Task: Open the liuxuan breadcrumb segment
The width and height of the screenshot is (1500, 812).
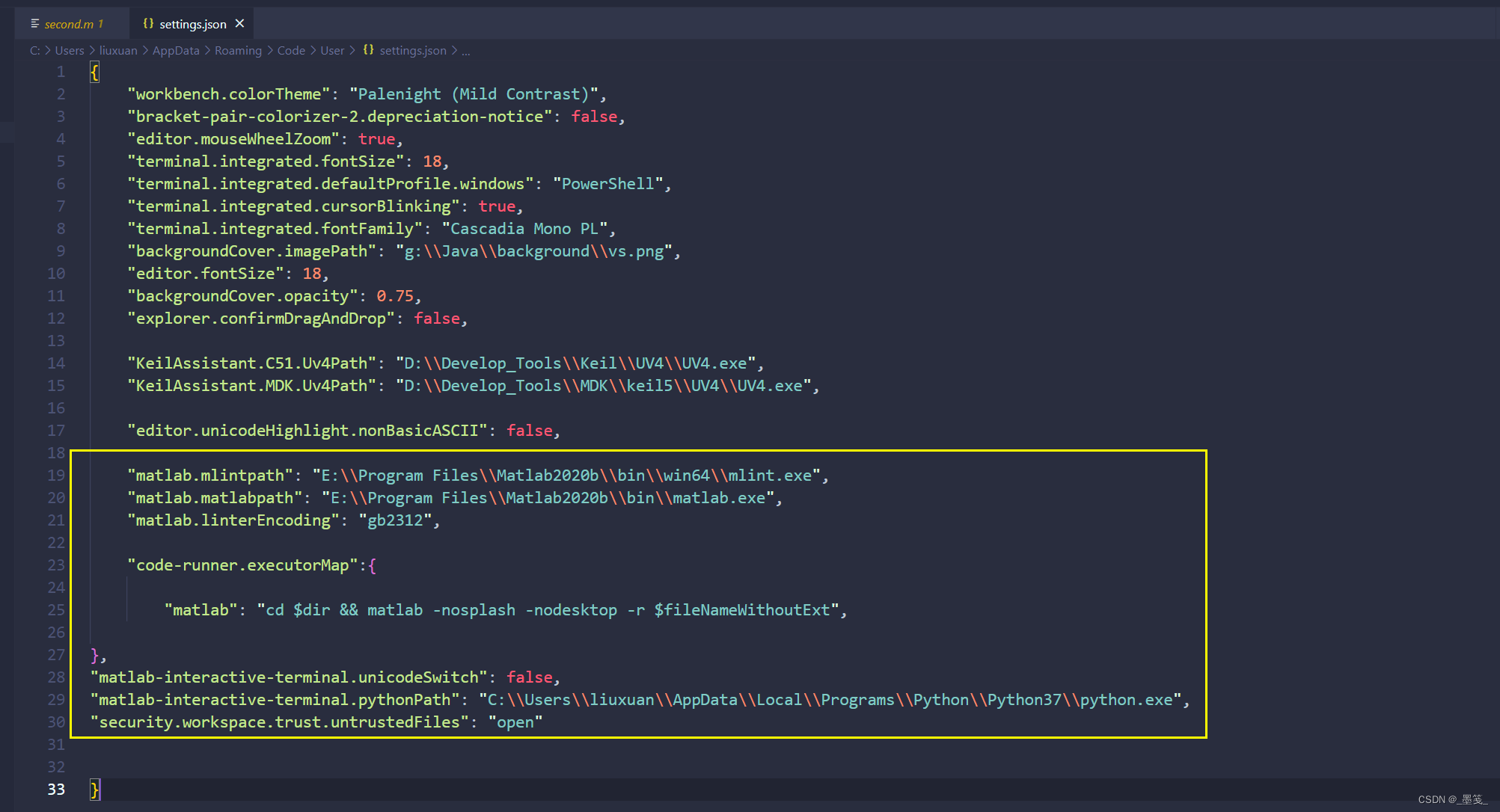Action: (118, 50)
